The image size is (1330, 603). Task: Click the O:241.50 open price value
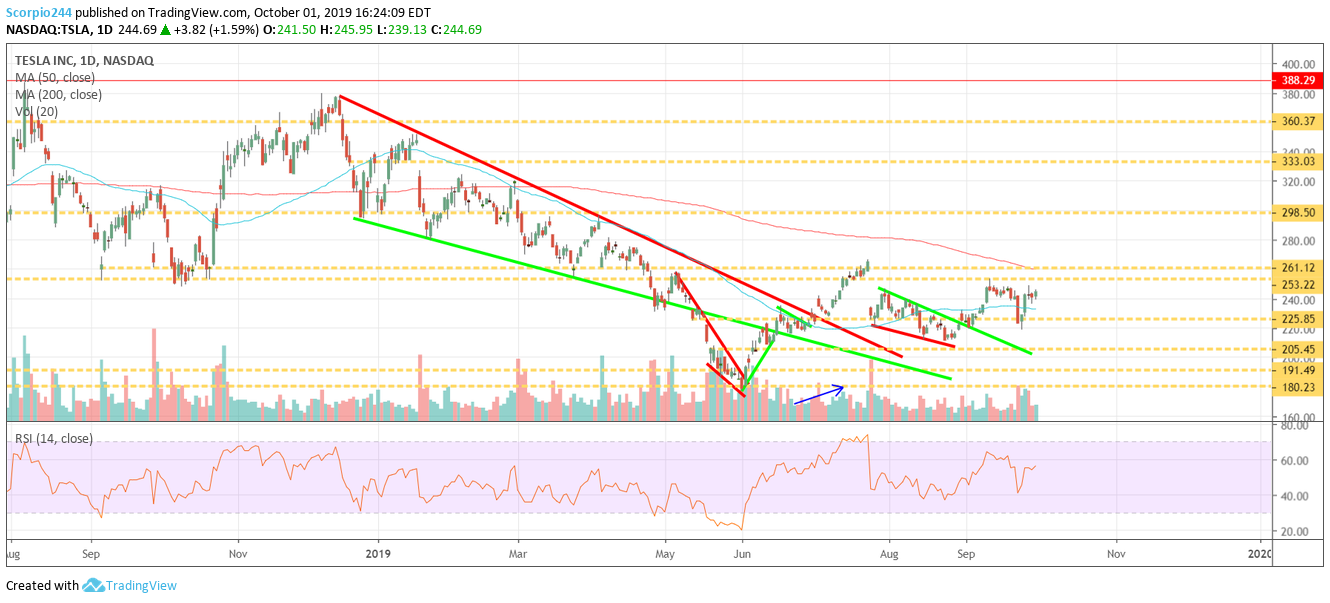coord(291,30)
